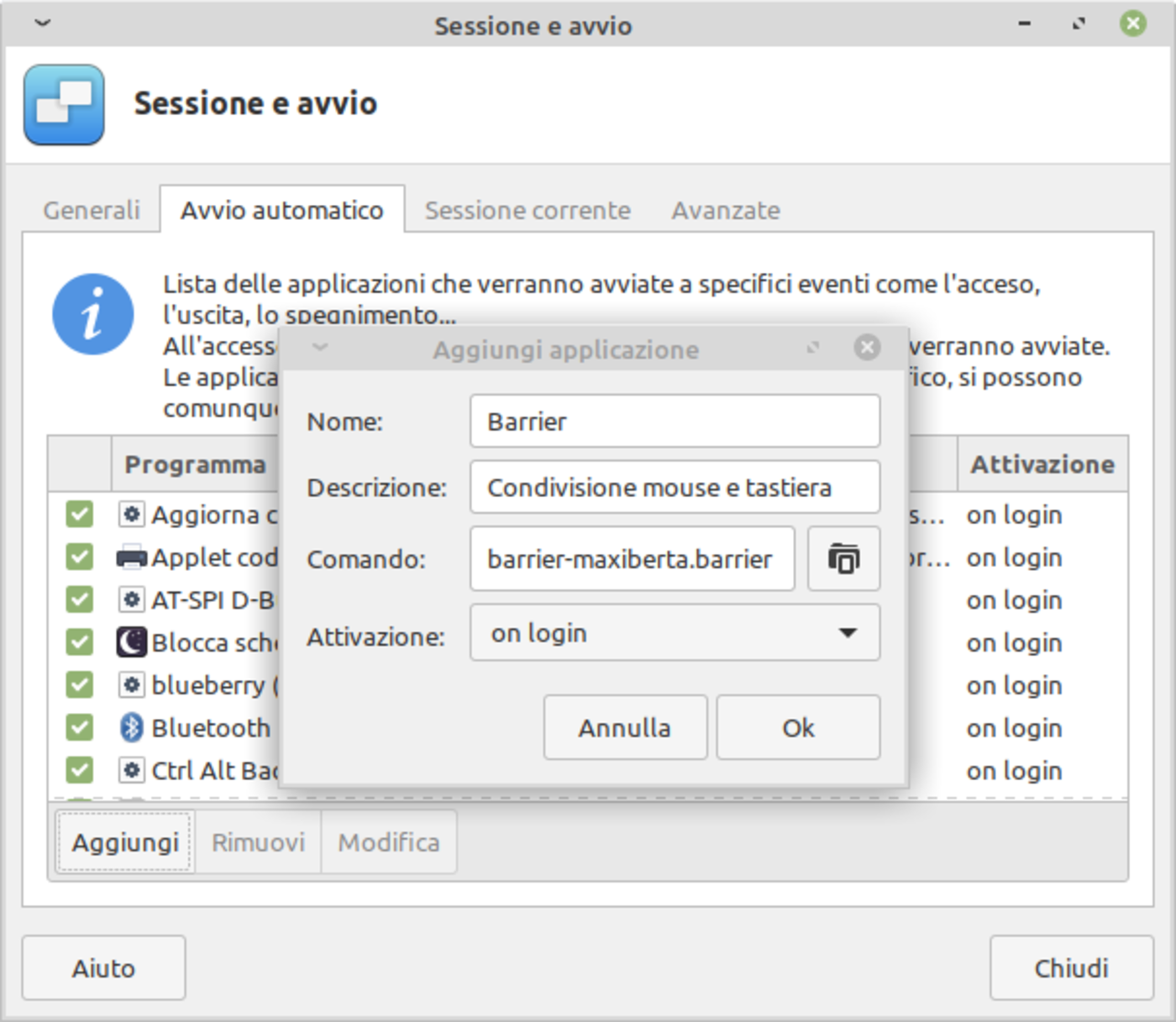Open the dialog title bar menu chevron
Image resolution: width=1176 pixels, height=1022 pixels.
[320, 348]
